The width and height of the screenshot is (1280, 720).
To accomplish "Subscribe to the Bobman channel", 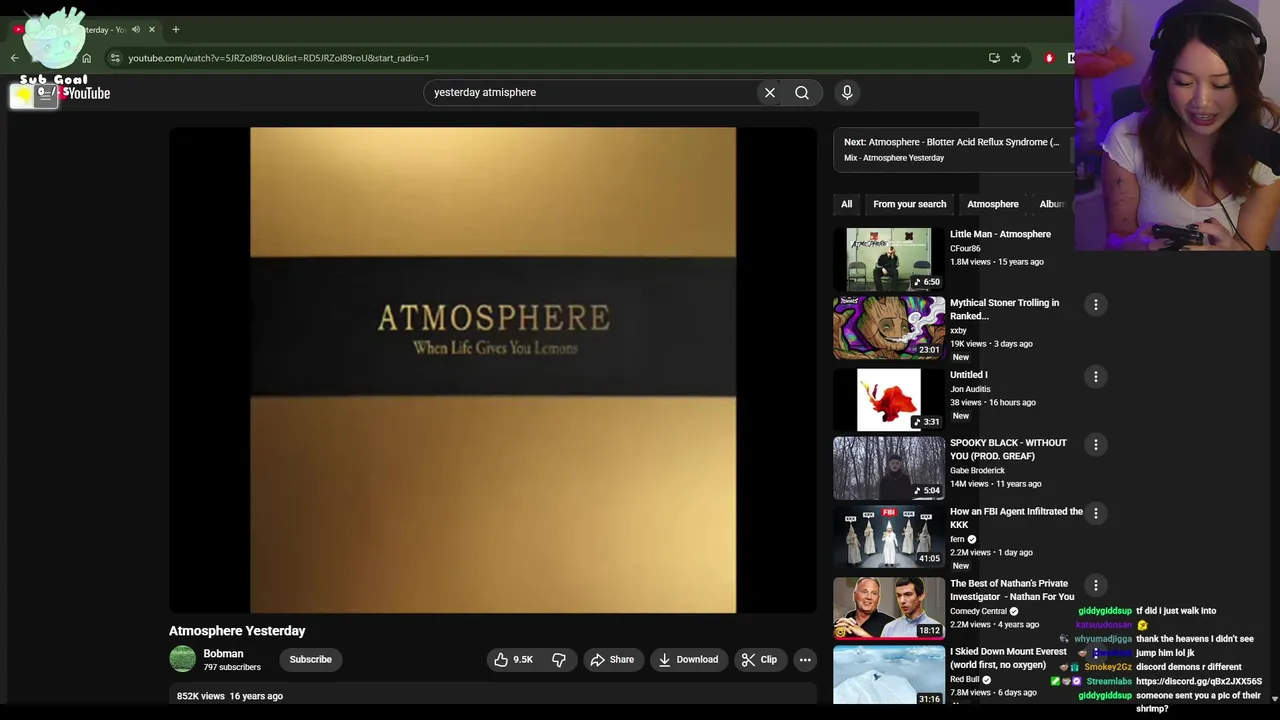I will coord(310,659).
